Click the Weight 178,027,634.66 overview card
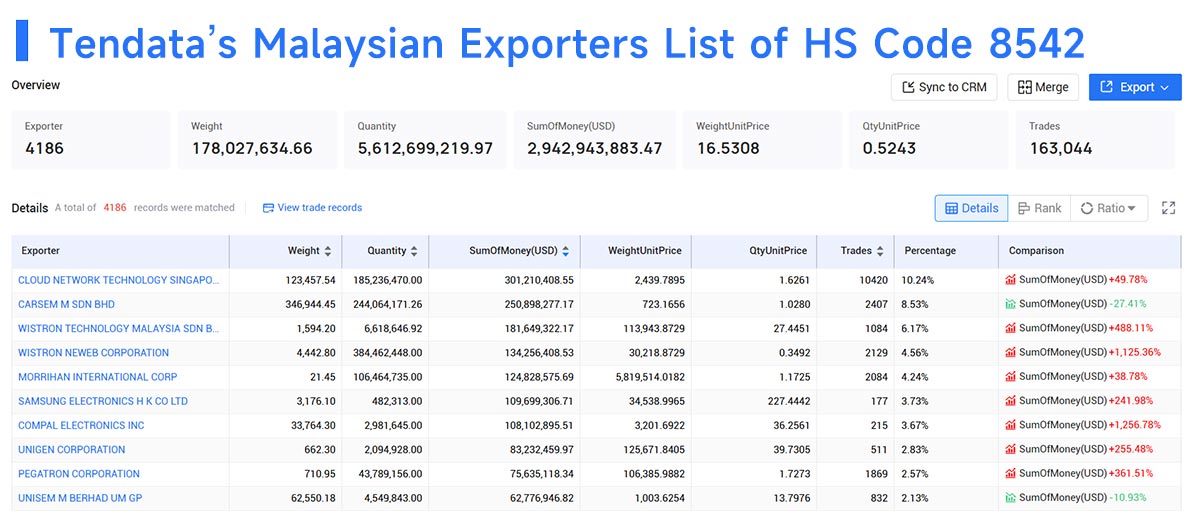Image resolution: width=1190 pixels, height=520 pixels. tap(257, 140)
